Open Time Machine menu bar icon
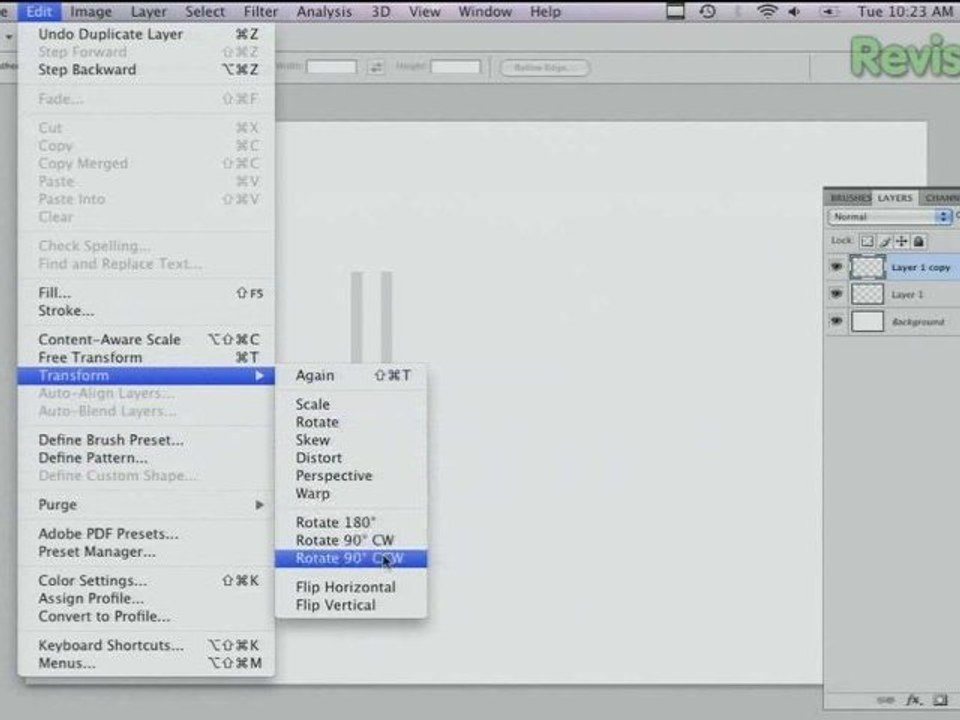 tap(708, 11)
